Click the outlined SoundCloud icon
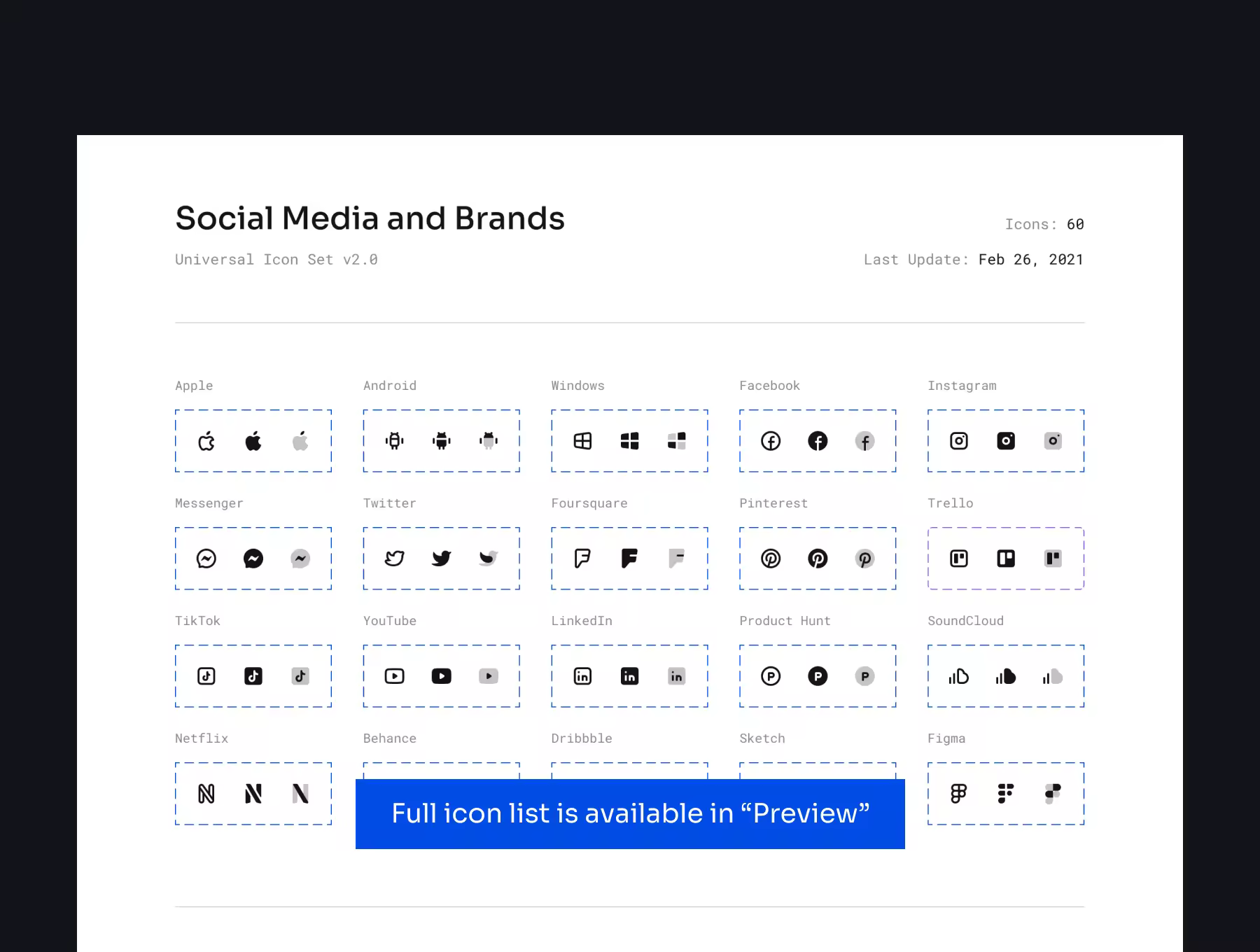 tap(959, 676)
